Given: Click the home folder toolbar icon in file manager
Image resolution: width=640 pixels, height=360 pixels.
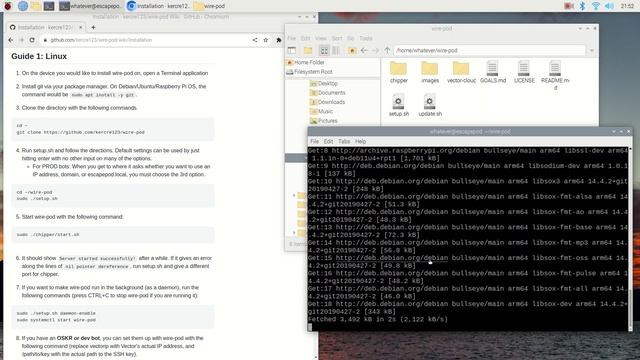Looking at the screenshot, I should tap(352, 50).
